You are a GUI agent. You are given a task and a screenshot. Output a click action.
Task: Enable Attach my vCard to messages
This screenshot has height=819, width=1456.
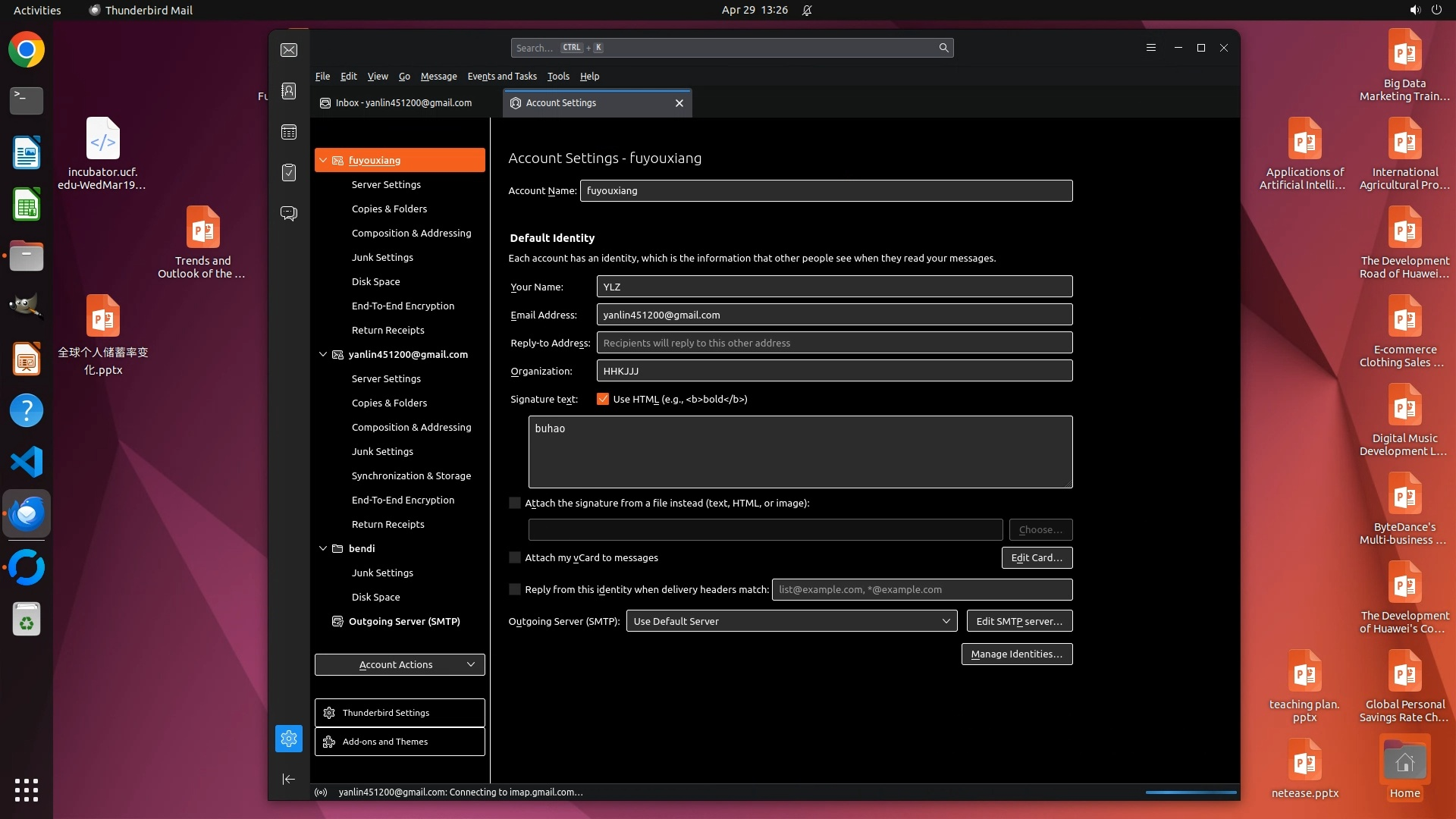pos(515,557)
